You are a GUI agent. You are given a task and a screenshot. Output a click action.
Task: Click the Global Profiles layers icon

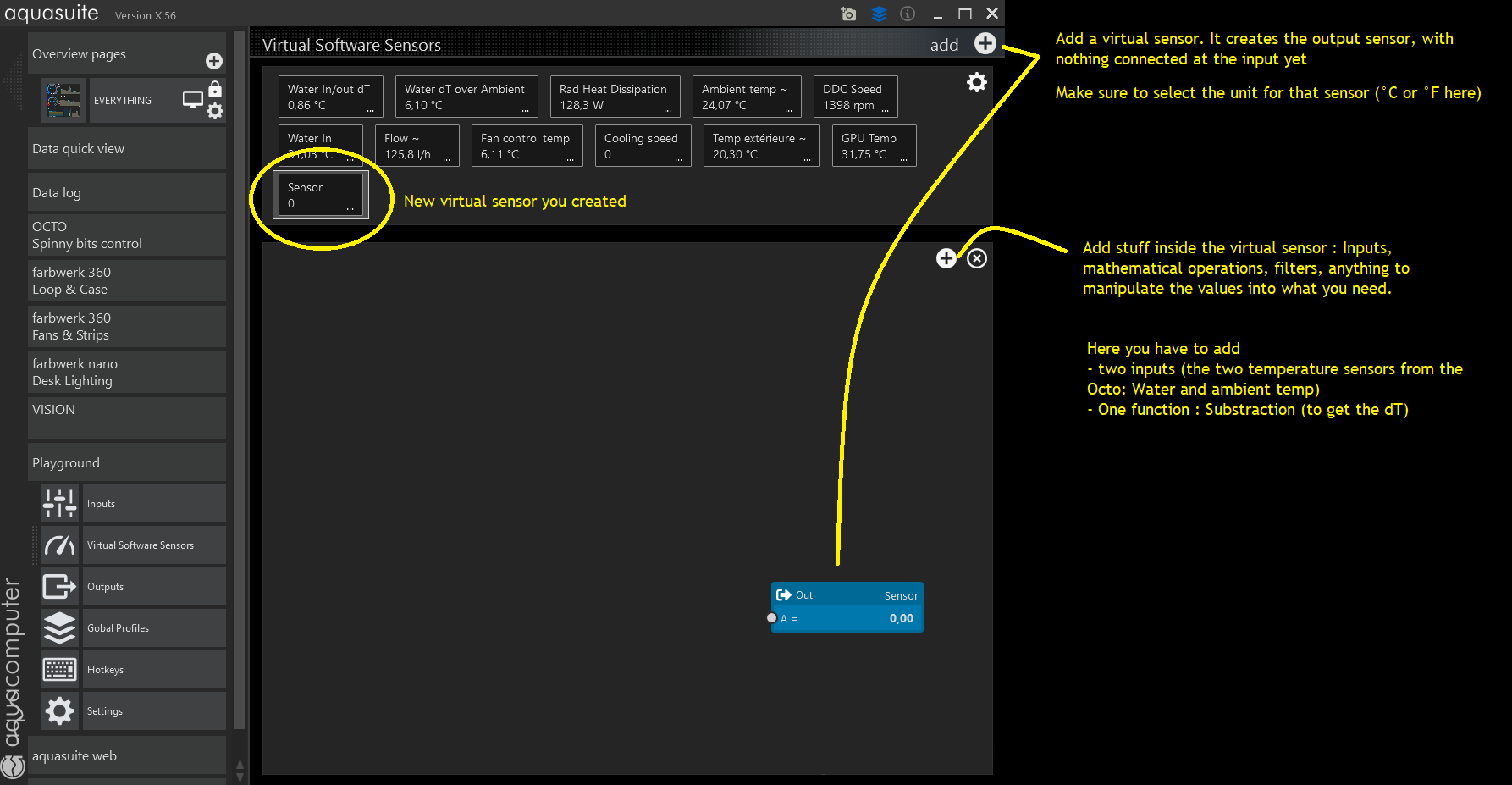click(x=60, y=628)
